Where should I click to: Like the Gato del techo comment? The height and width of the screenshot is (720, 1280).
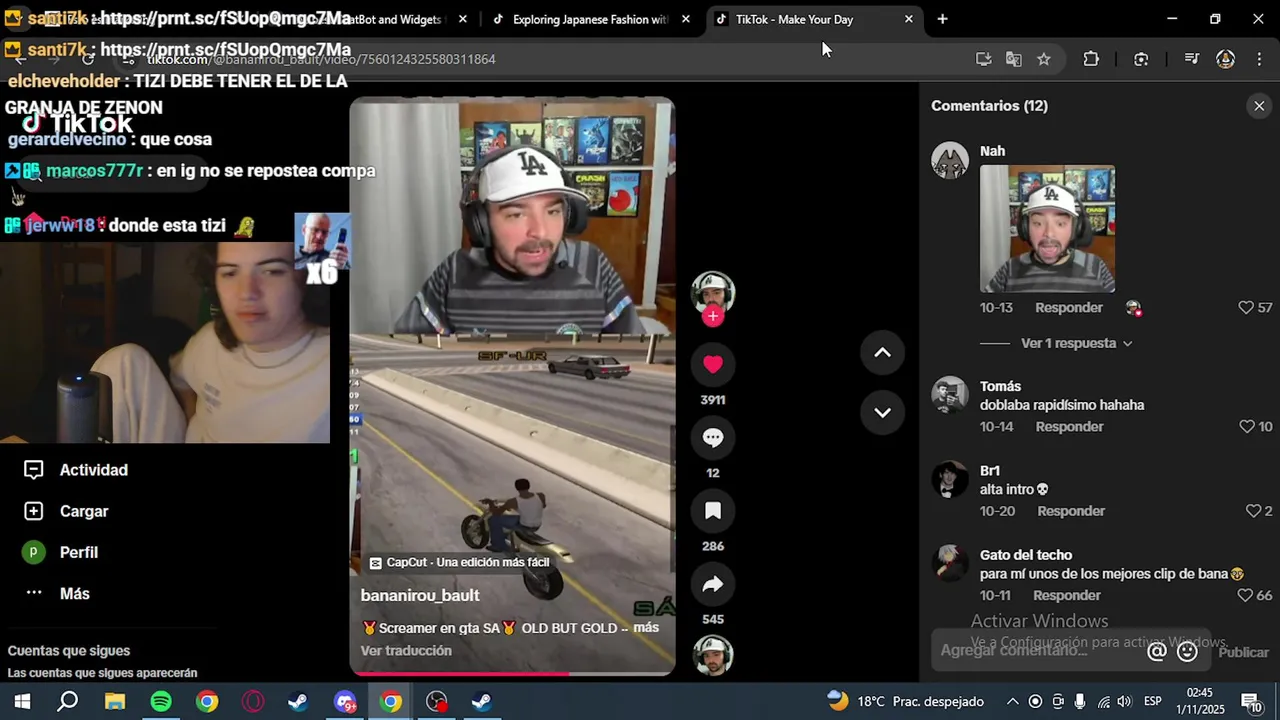(x=1245, y=595)
